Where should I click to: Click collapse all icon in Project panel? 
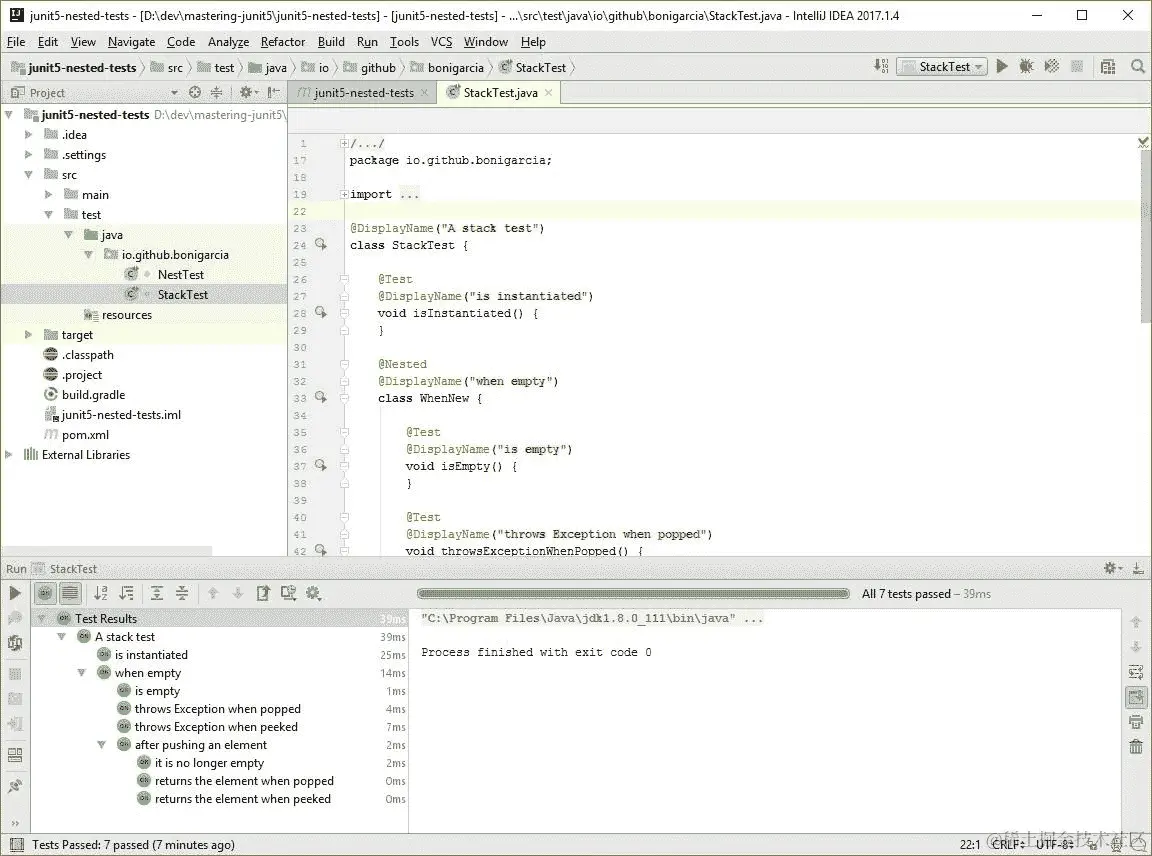216,92
